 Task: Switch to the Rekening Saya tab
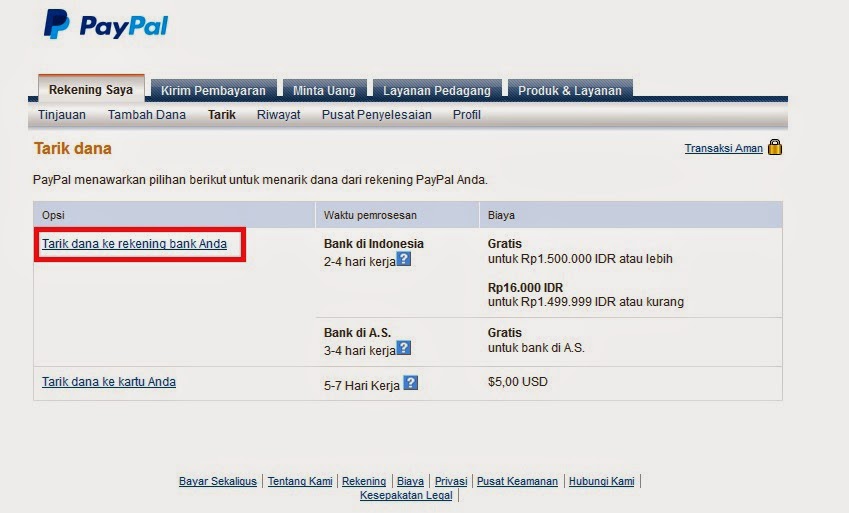[x=91, y=89]
